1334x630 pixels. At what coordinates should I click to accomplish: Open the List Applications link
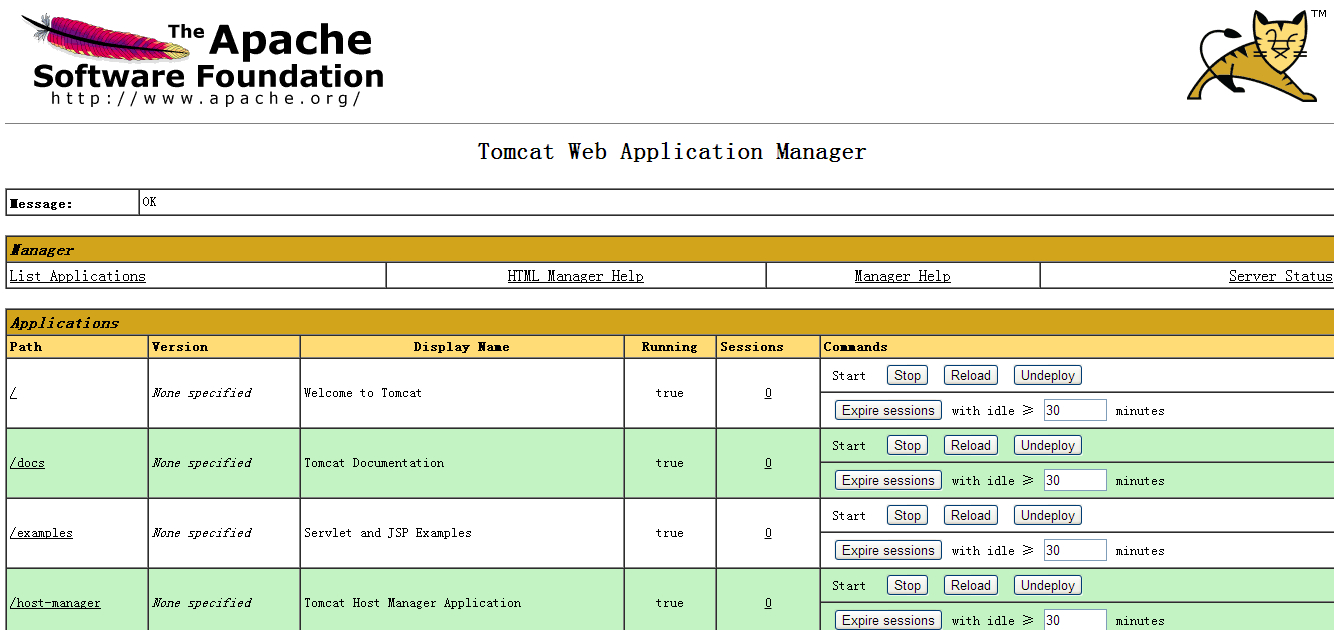coord(78,276)
